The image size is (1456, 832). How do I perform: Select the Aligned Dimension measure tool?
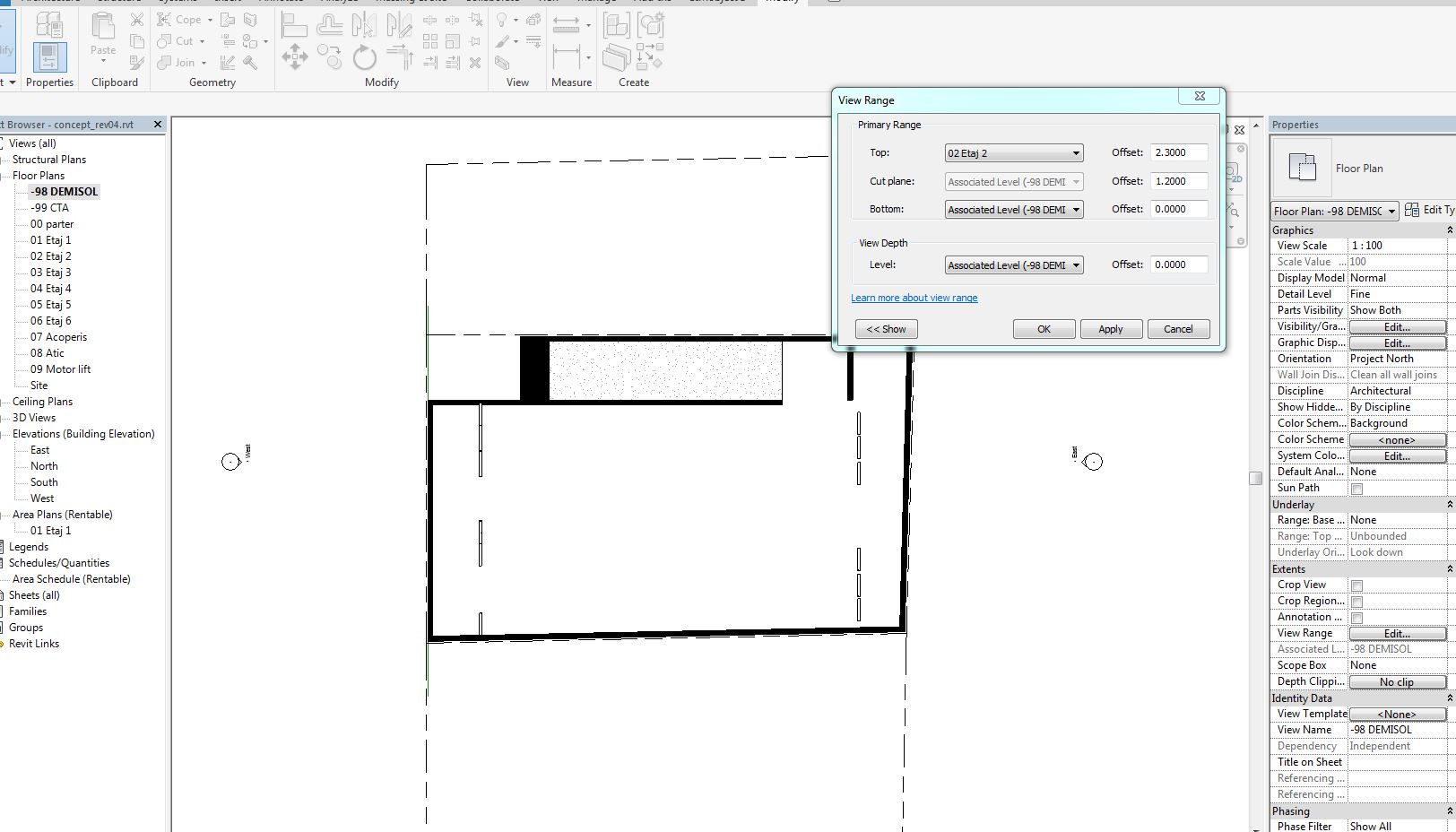[x=567, y=57]
